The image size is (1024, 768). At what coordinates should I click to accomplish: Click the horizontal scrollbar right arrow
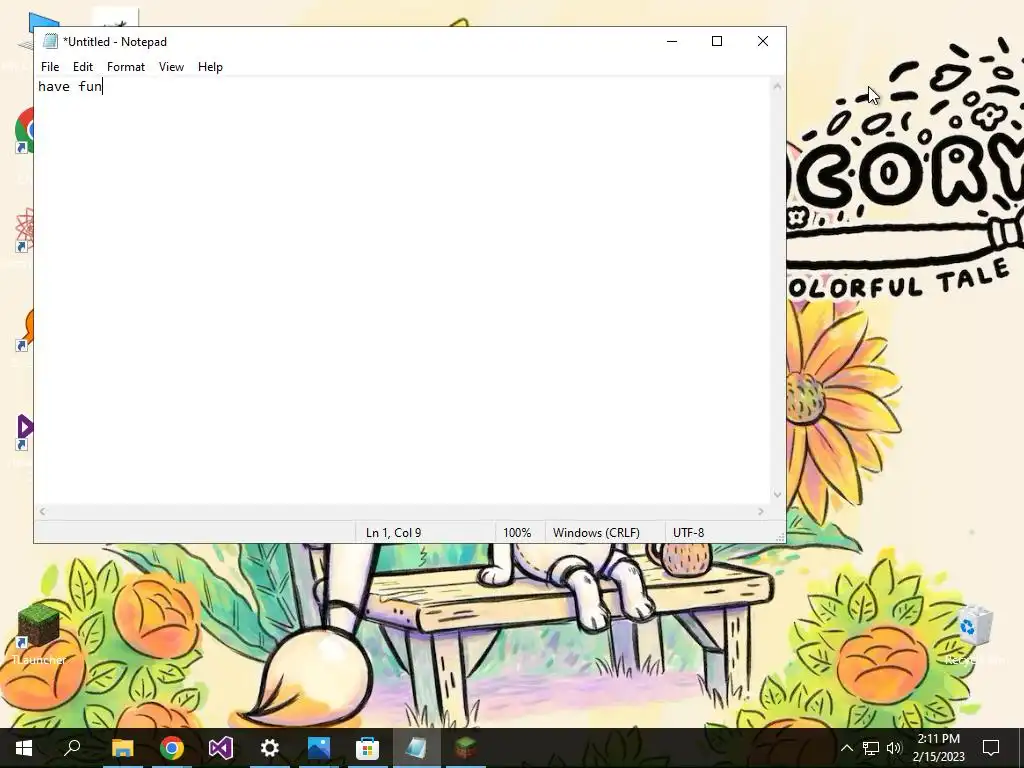(761, 512)
